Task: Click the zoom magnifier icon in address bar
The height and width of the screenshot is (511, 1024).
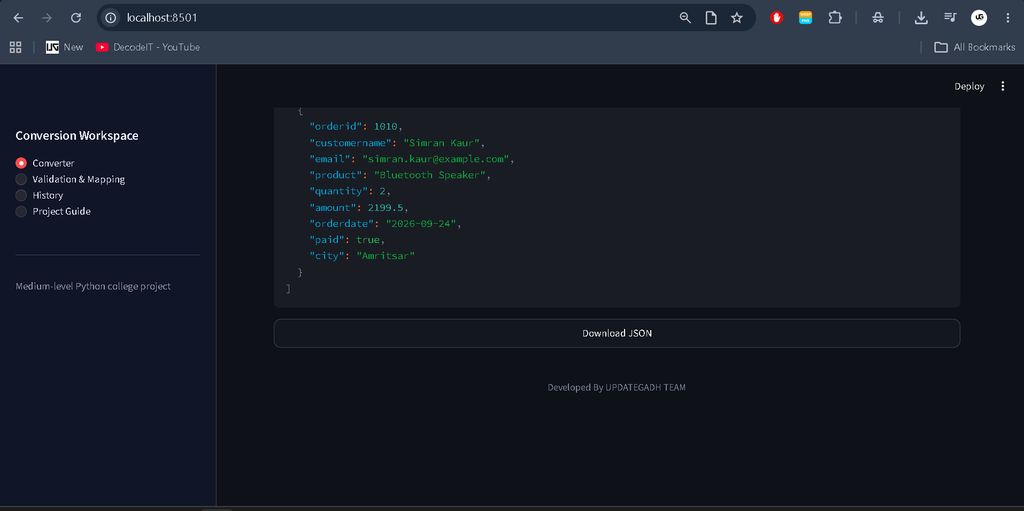Action: pos(685,18)
